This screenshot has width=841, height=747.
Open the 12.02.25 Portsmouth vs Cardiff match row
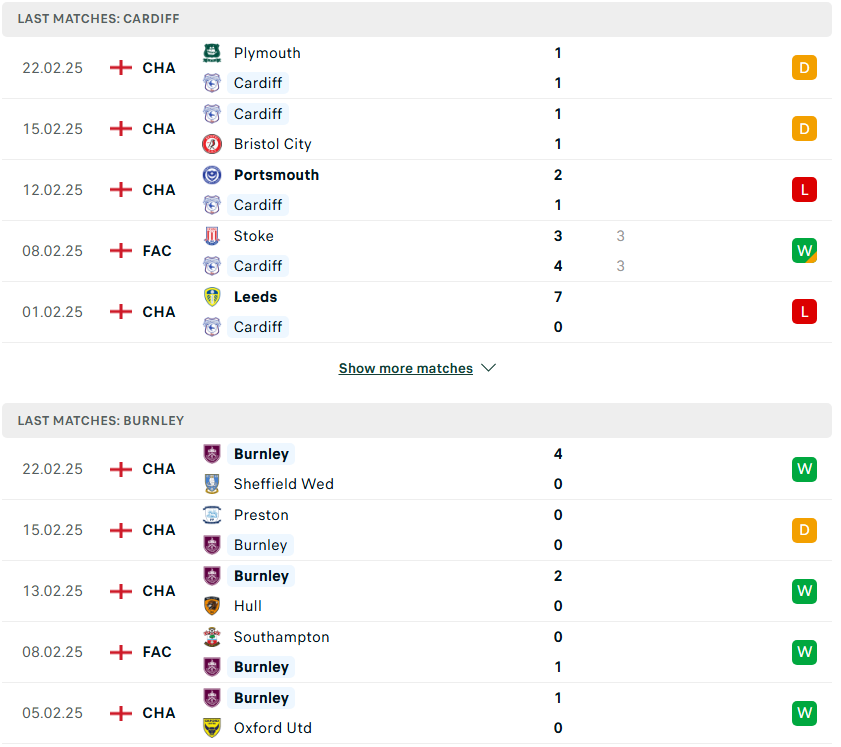click(417, 190)
